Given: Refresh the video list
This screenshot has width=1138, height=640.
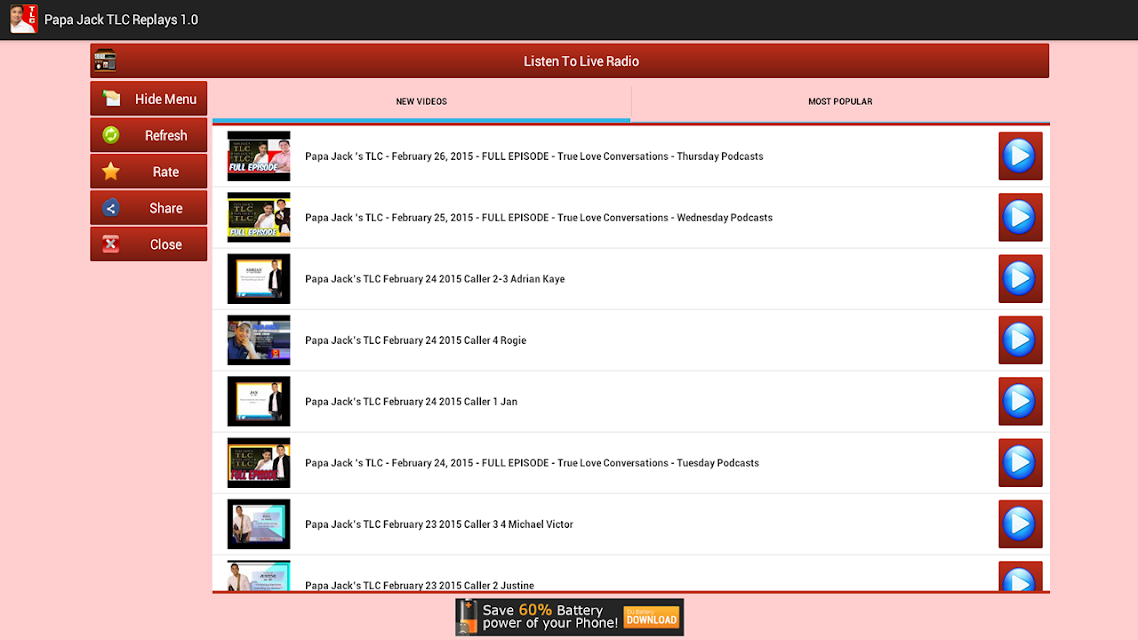Looking at the screenshot, I should (149, 135).
